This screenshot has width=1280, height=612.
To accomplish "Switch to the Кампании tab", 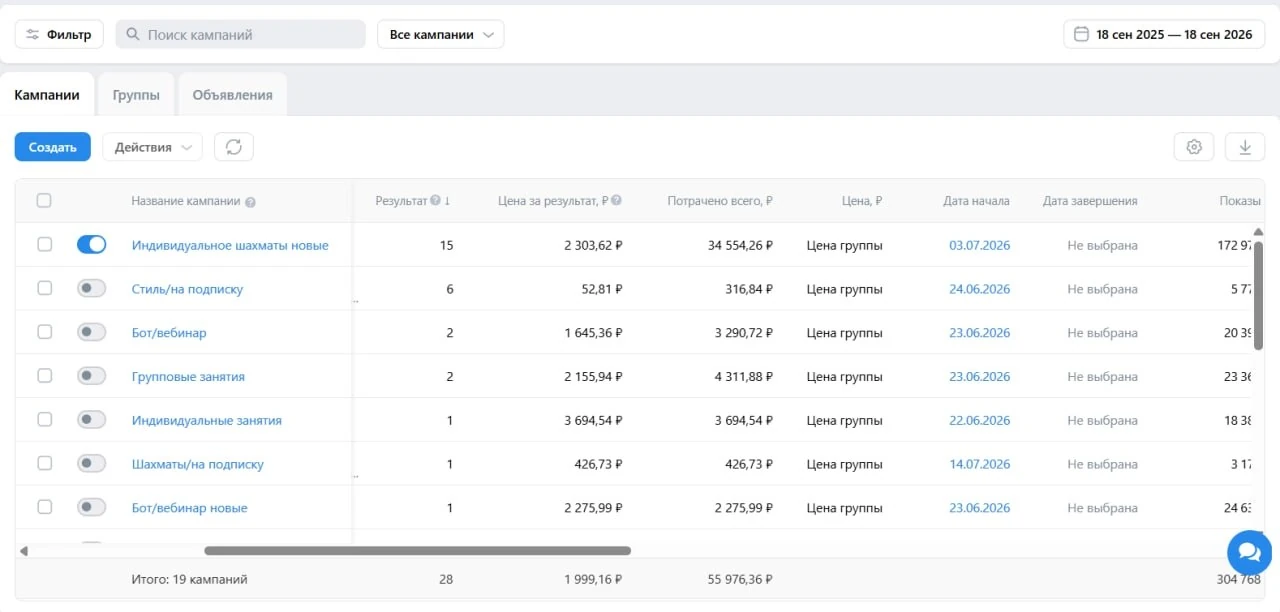I will (x=47, y=95).
